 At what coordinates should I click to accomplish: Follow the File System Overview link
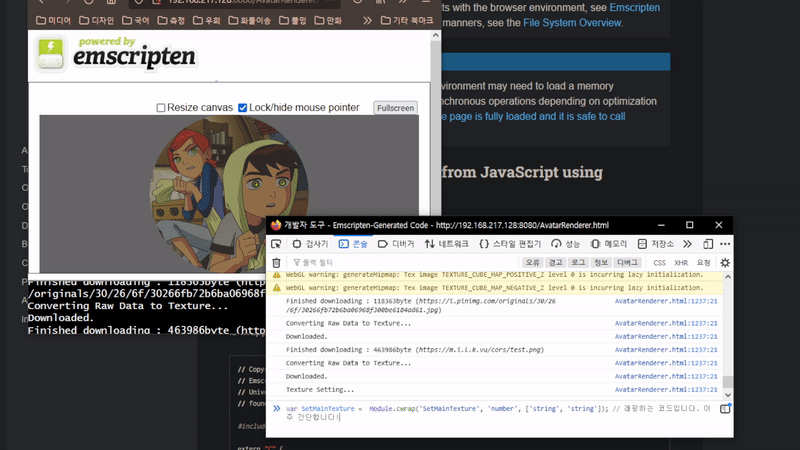coord(571,22)
